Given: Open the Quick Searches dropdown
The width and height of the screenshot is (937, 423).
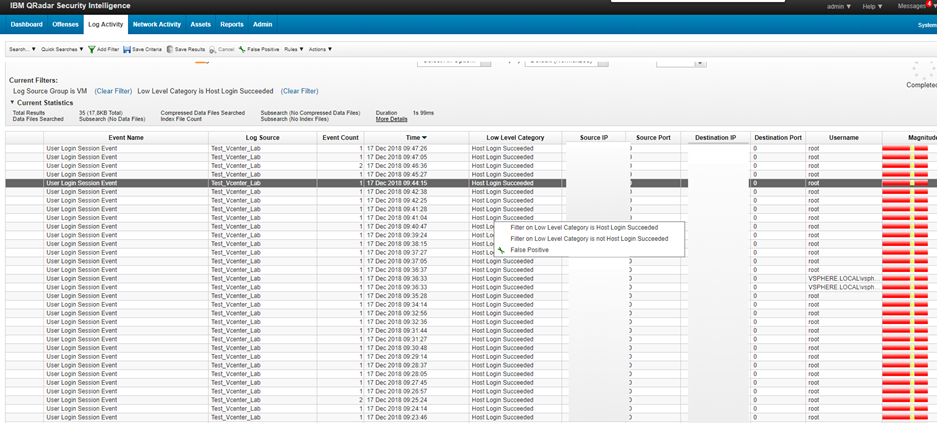Looking at the screenshot, I should (62, 50).
